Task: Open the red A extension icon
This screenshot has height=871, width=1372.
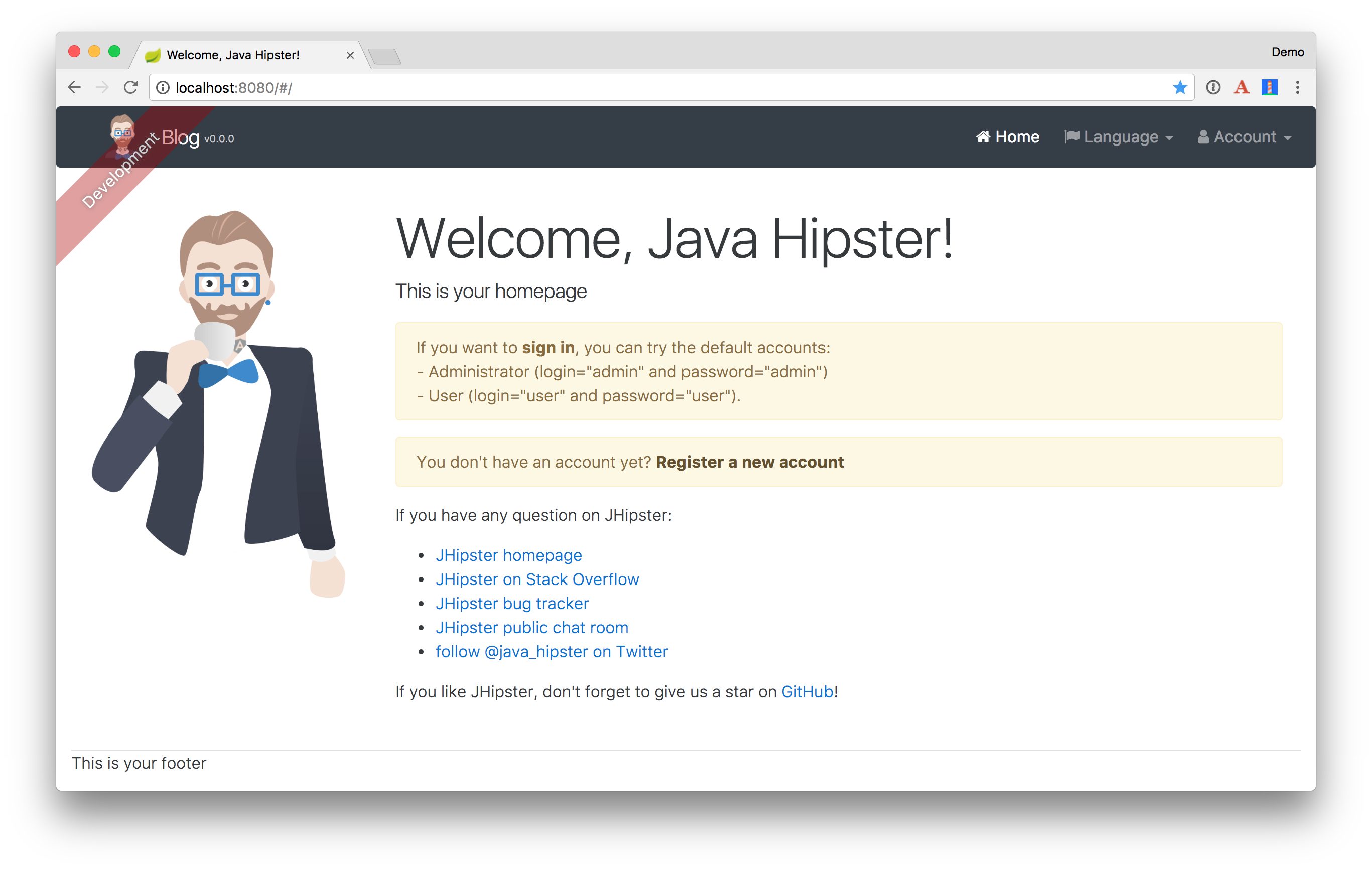Action: coord(1242,88)
